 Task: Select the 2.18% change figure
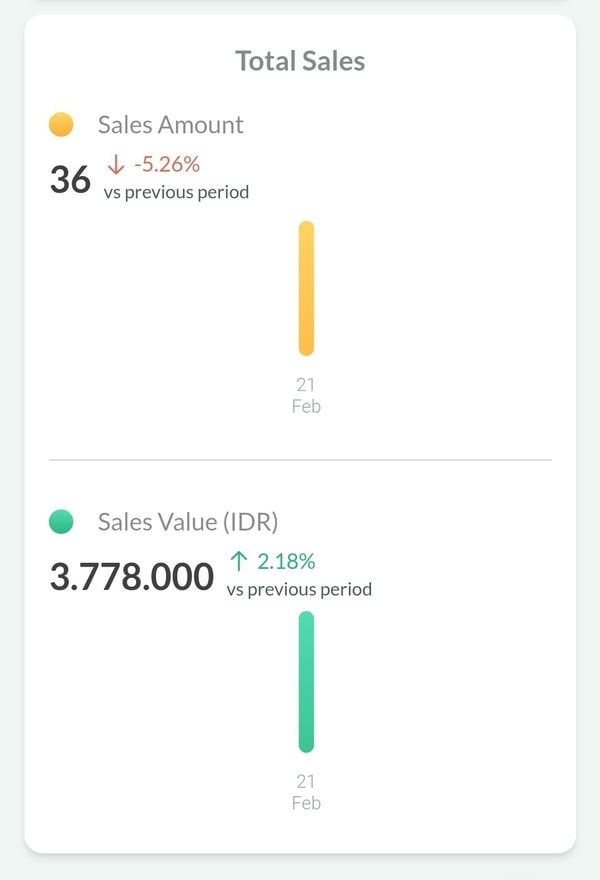point(286,562)
